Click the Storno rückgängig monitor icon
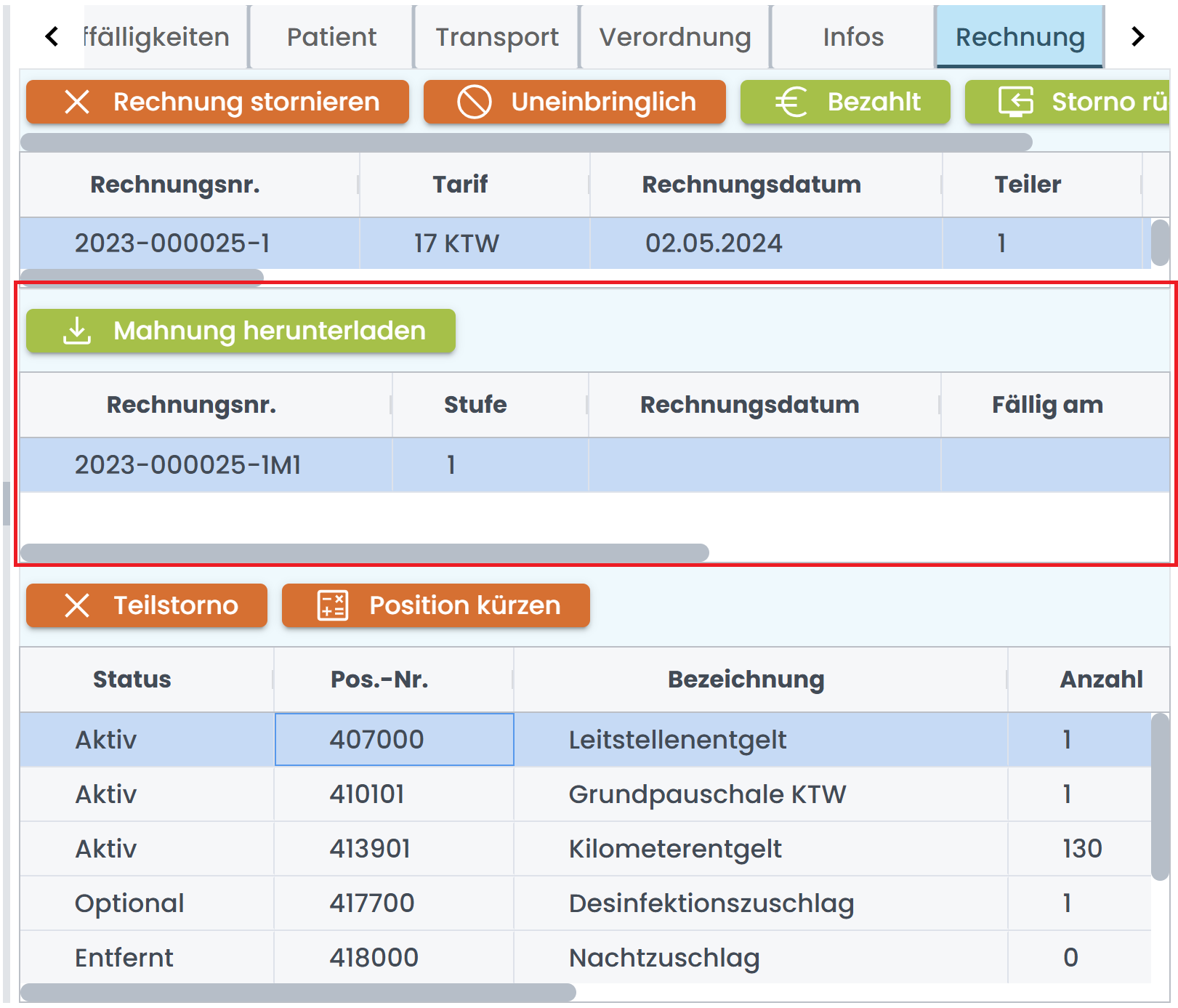This screenshot has height=1008, width=1178. pos(1015,102)
